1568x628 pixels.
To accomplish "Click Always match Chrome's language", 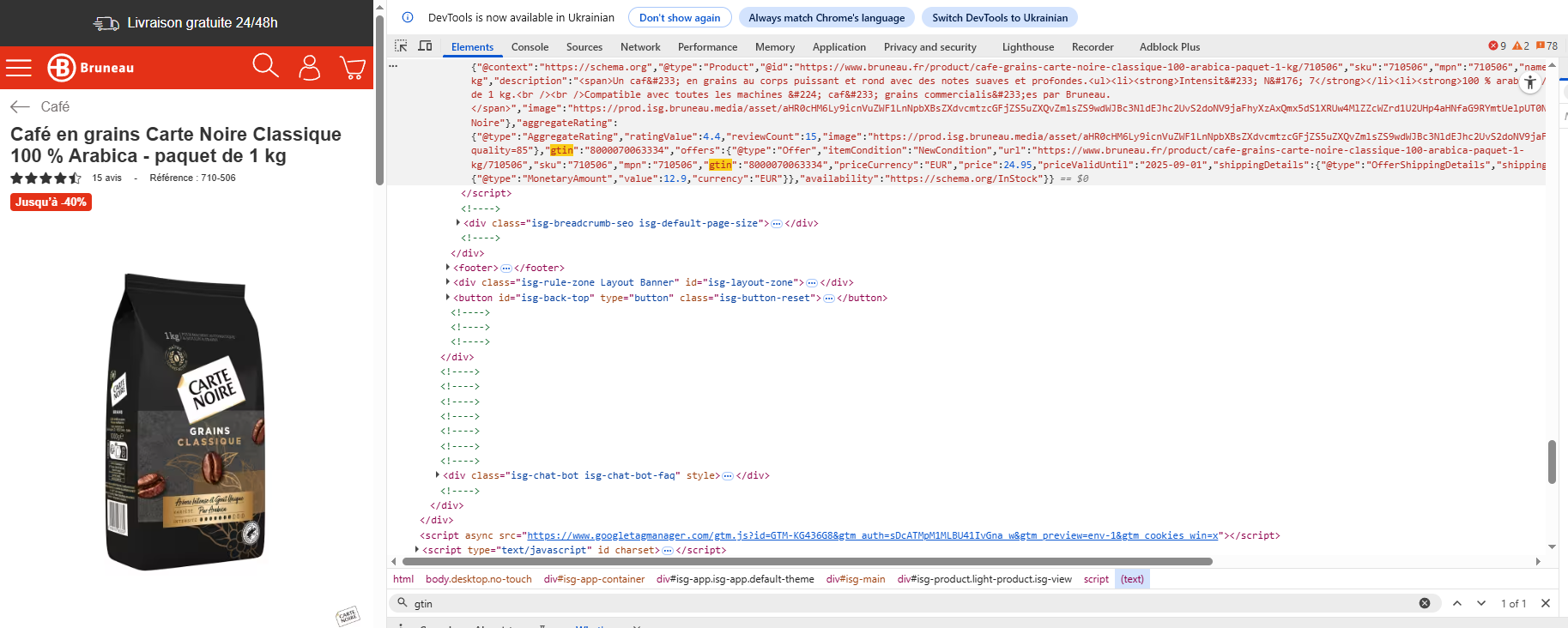I will point(826,17).
